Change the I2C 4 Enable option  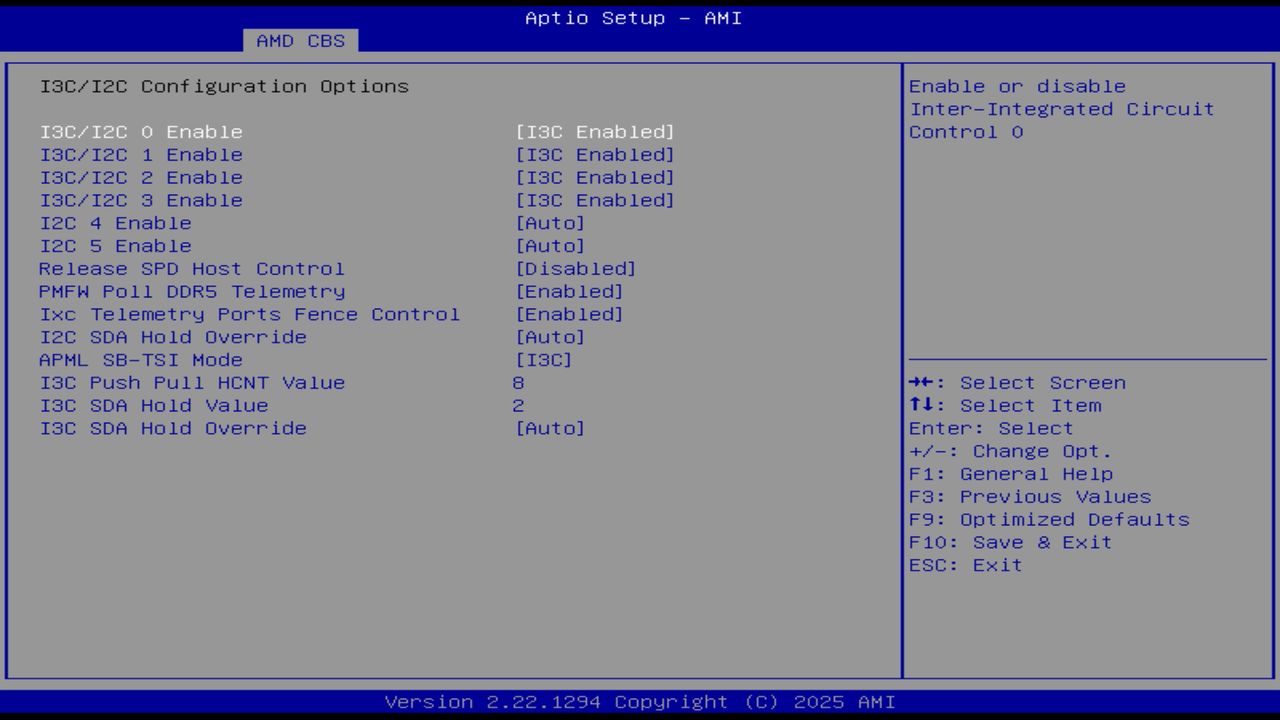pyautogui.click(x=115, y=223)
